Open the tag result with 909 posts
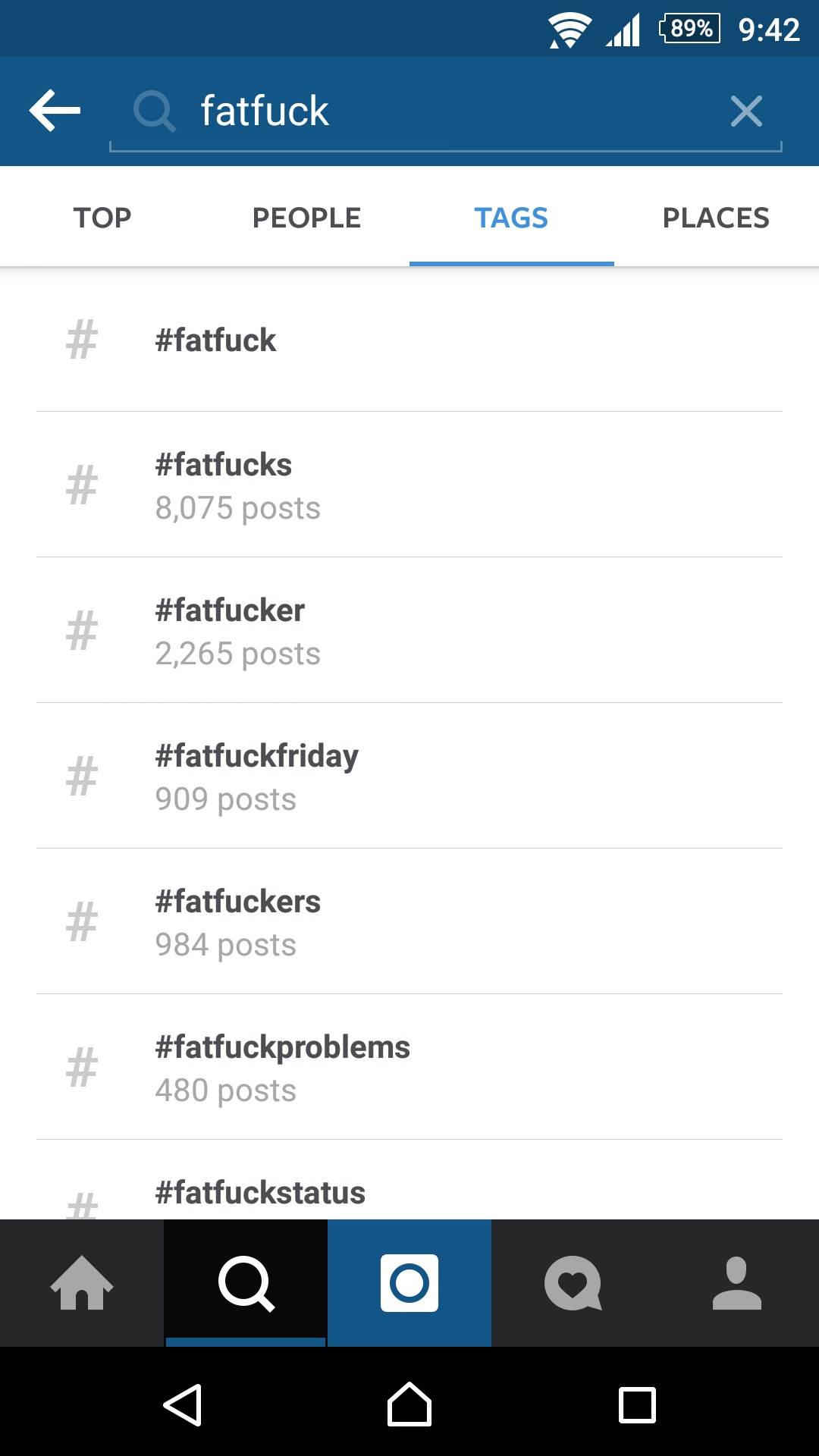Screen dimensions: 819x1456 point(409,777)
